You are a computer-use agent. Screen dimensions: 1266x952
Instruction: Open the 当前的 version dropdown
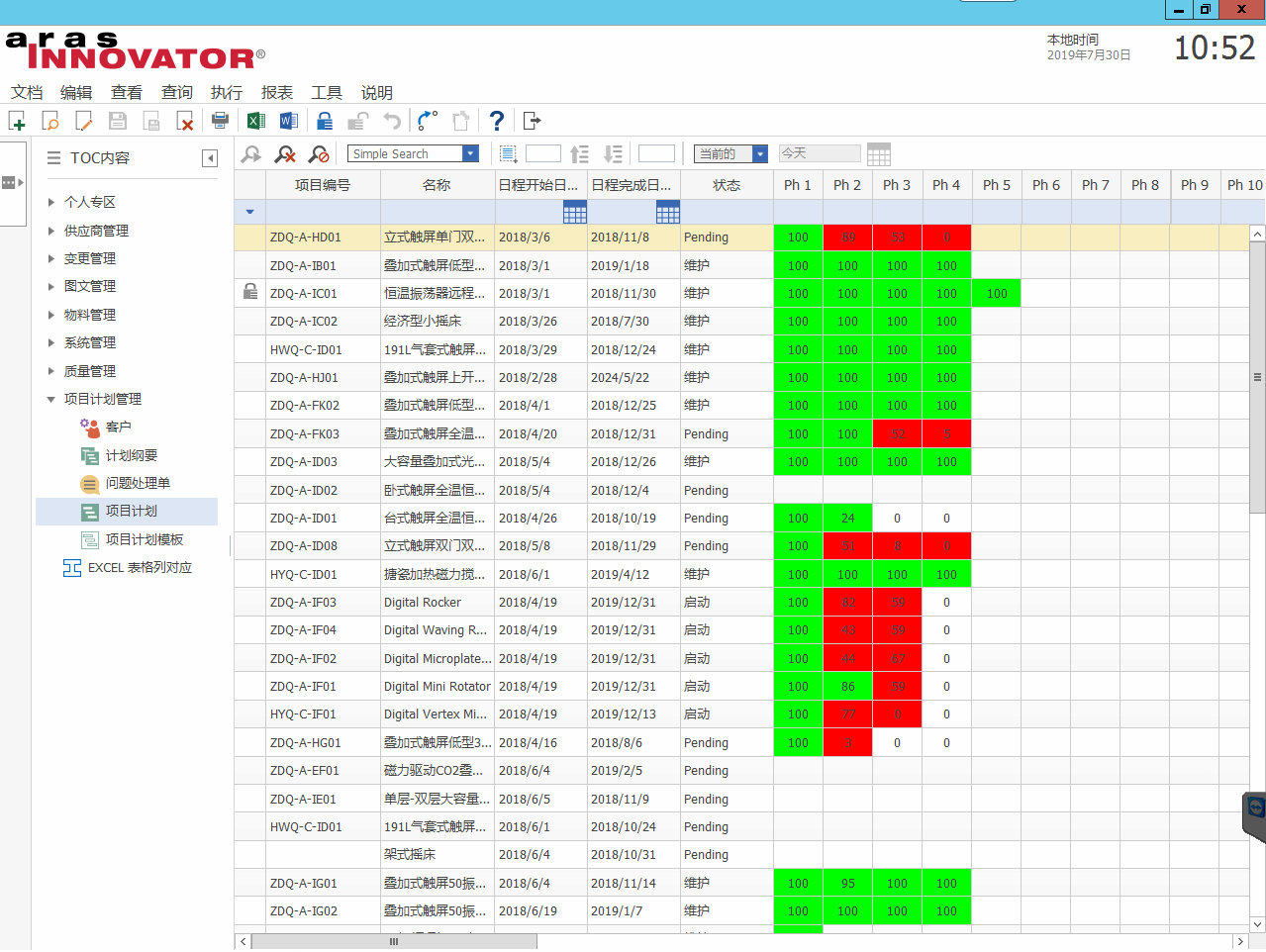click(760, 154)
